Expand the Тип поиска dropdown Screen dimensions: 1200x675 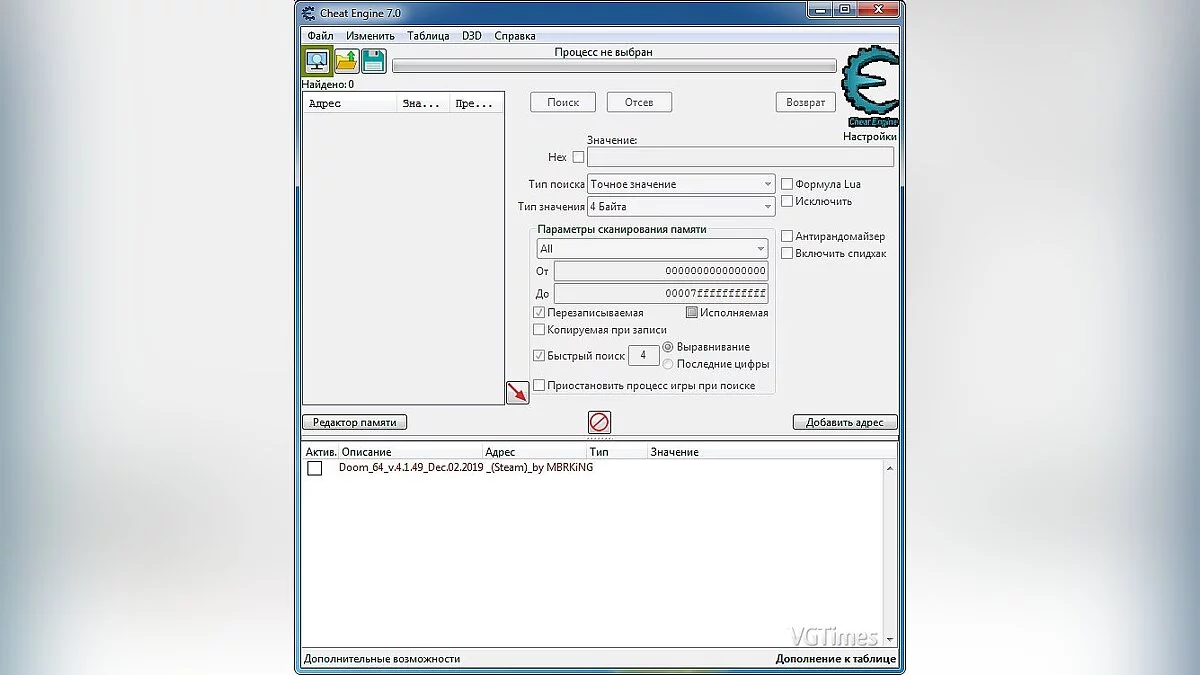coord(681,184)
